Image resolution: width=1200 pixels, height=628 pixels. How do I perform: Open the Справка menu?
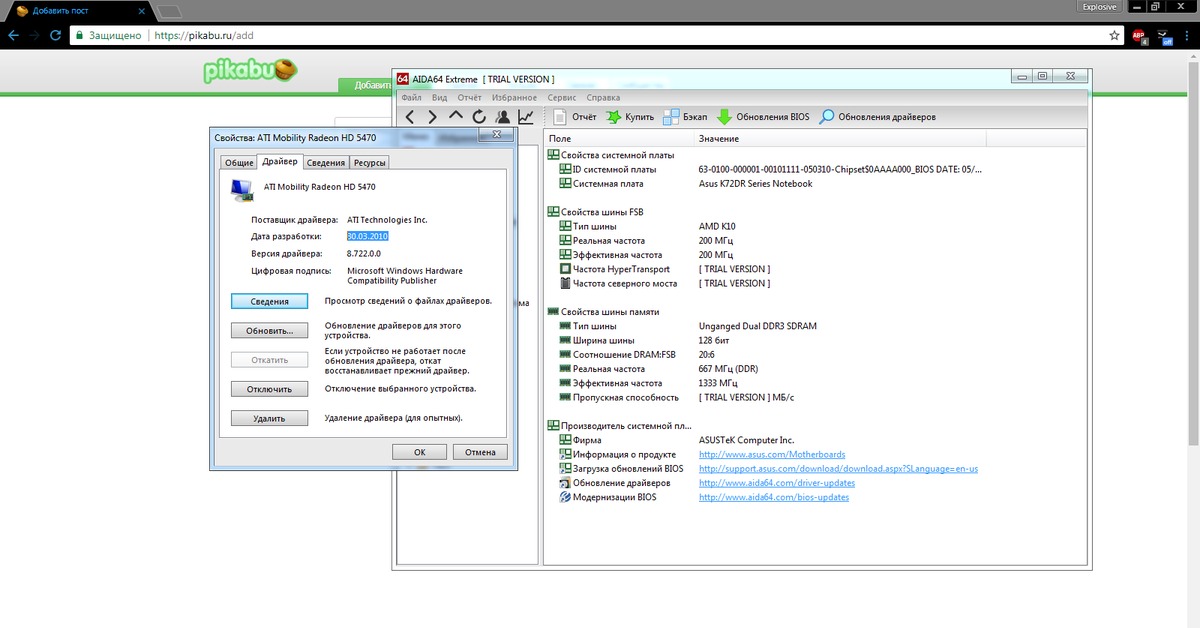[x=603, y=98]
